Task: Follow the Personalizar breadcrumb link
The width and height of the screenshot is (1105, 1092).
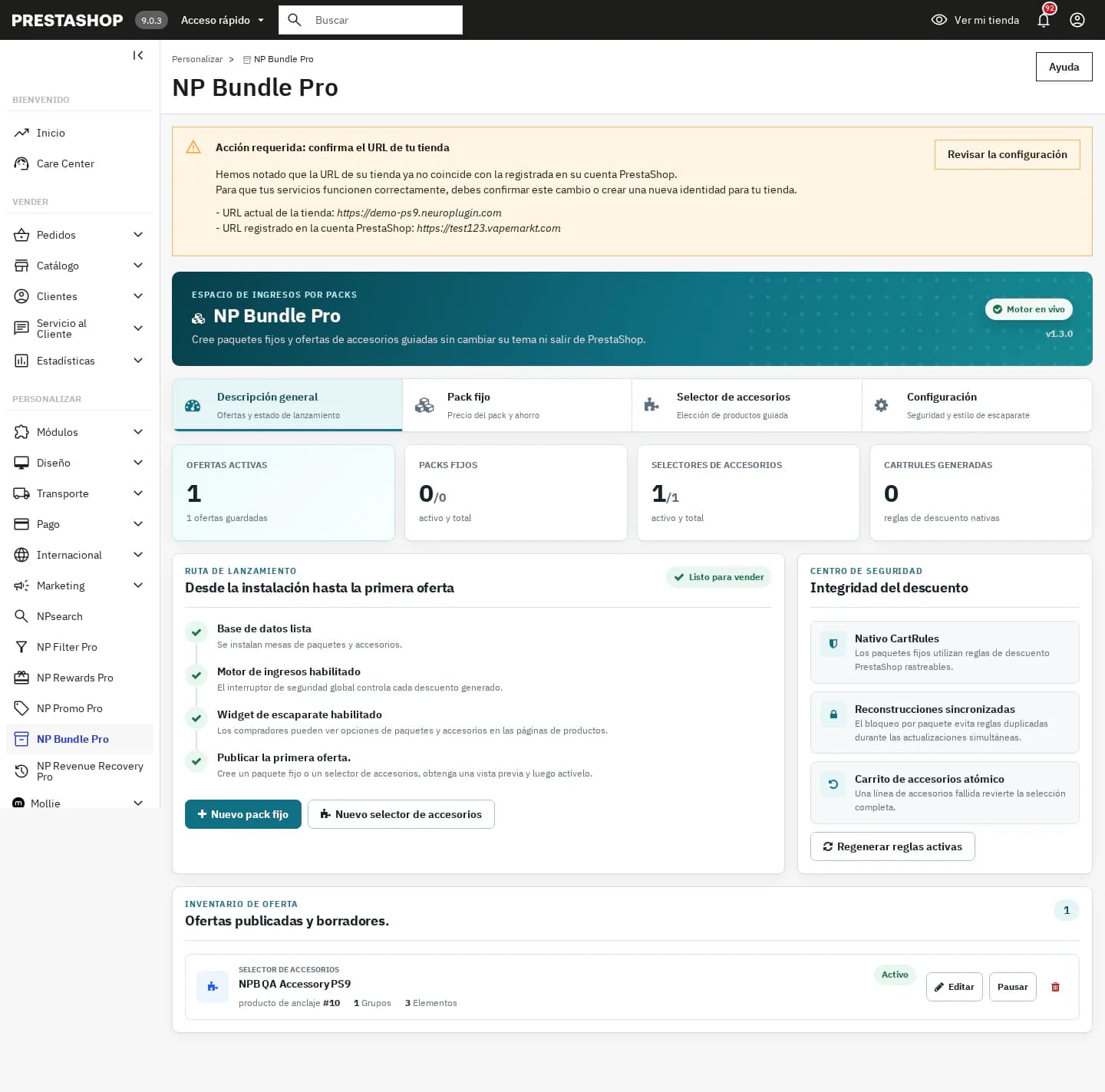Action: pos(197,59)
